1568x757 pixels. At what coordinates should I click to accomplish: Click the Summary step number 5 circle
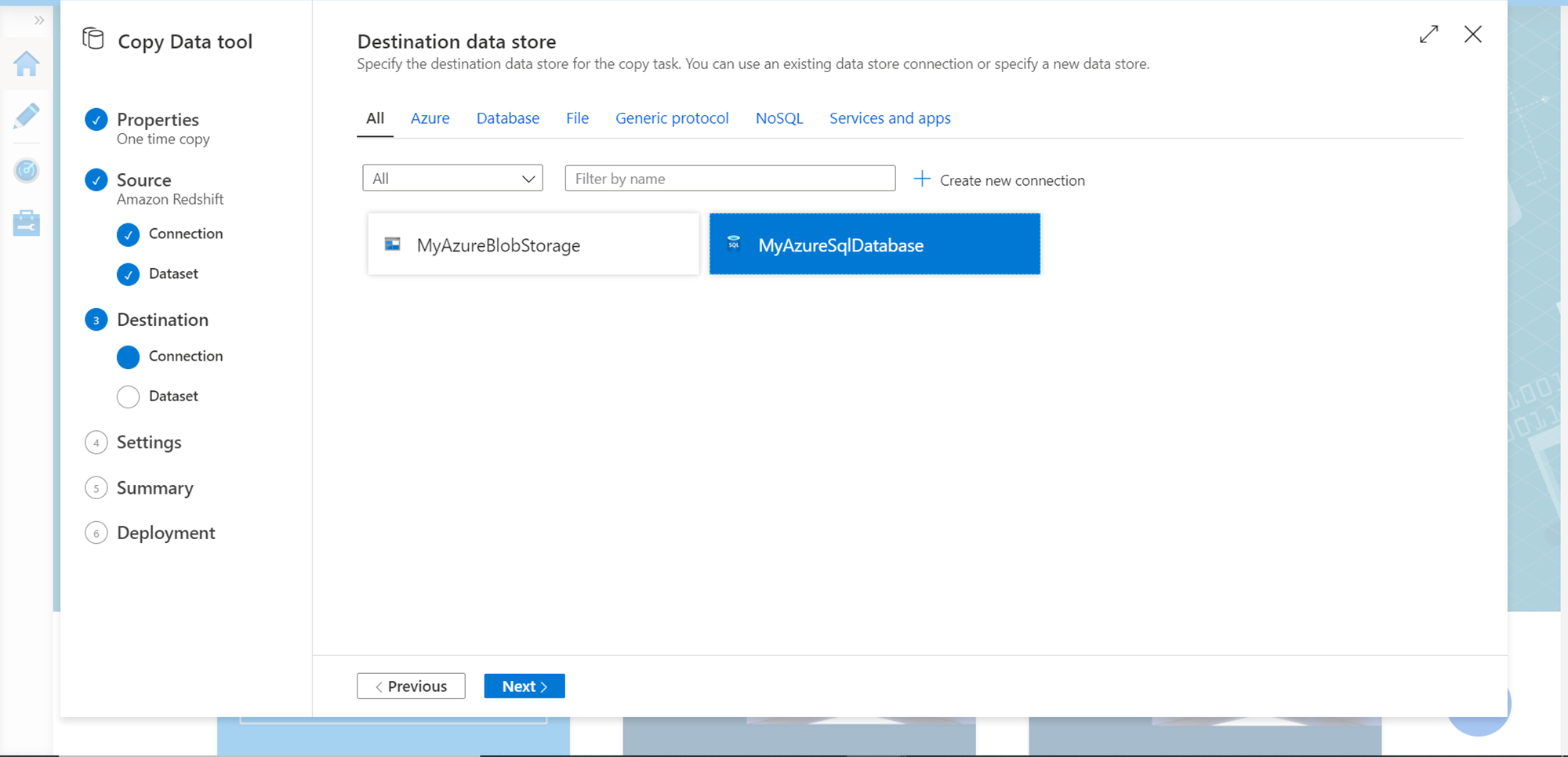pos(96,488)
